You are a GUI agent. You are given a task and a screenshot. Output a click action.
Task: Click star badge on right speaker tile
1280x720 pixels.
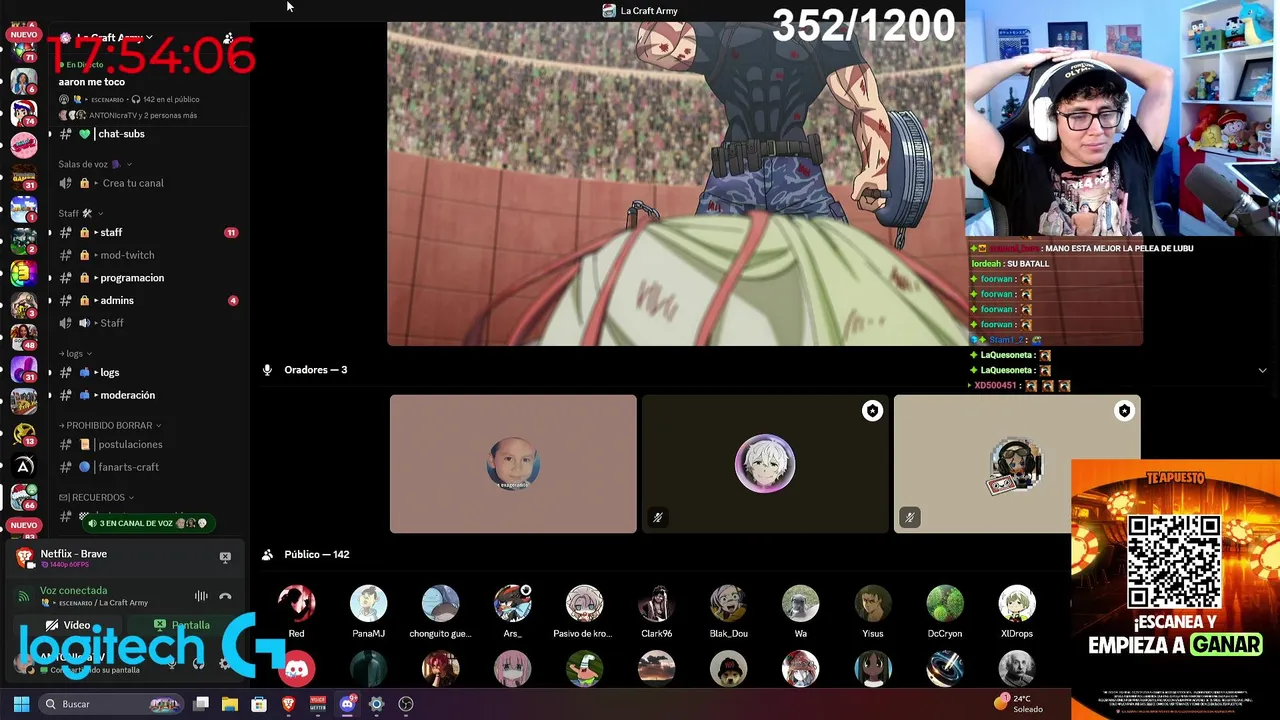(1124, 411)
